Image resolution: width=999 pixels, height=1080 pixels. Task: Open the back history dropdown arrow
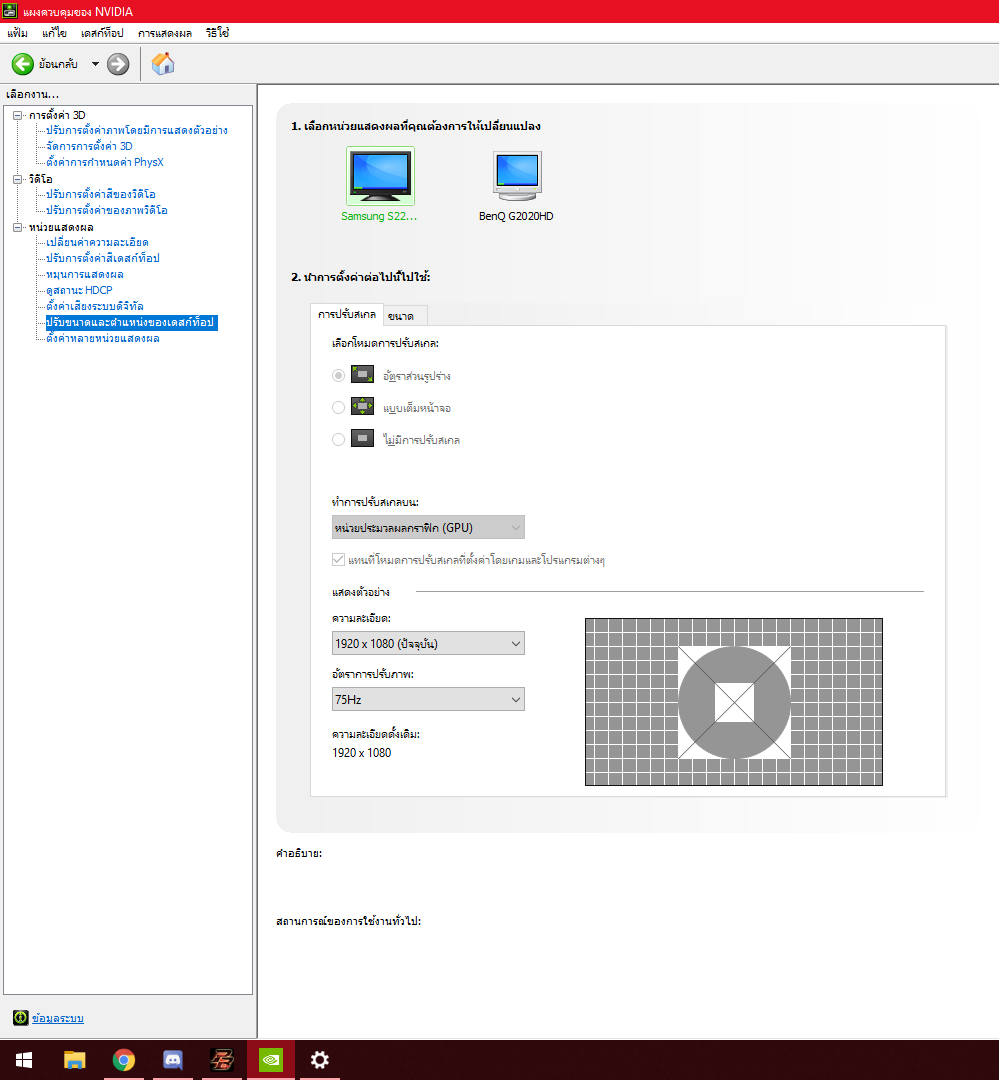coord(95,64)
